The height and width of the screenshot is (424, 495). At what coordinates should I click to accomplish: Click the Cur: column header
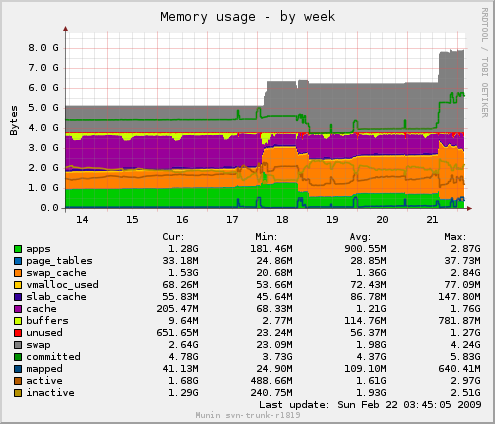173,237
